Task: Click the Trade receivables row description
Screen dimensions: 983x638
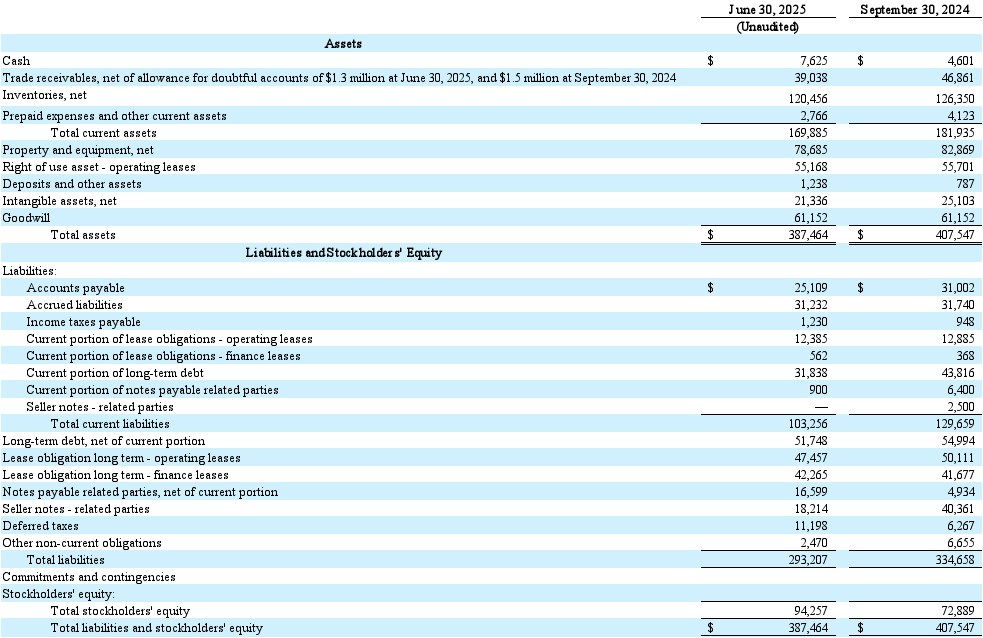Action: click(339, 78)
